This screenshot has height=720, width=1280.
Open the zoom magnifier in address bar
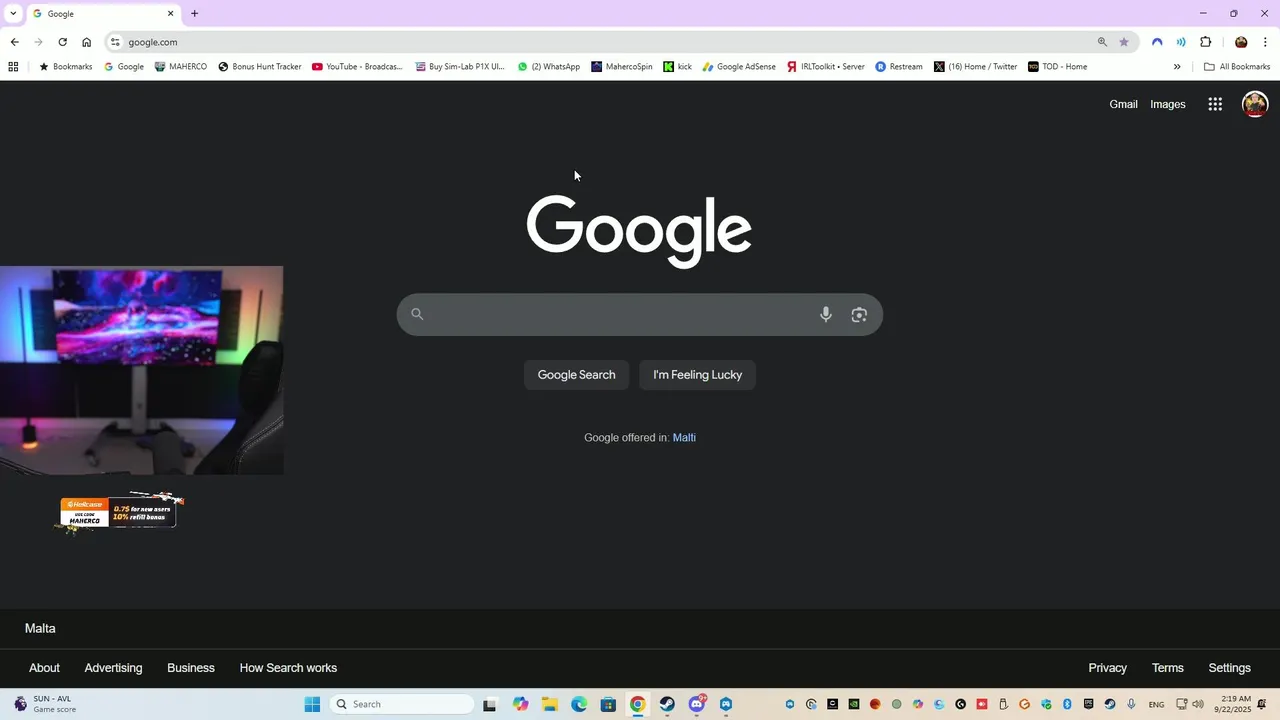point(1102,42)
